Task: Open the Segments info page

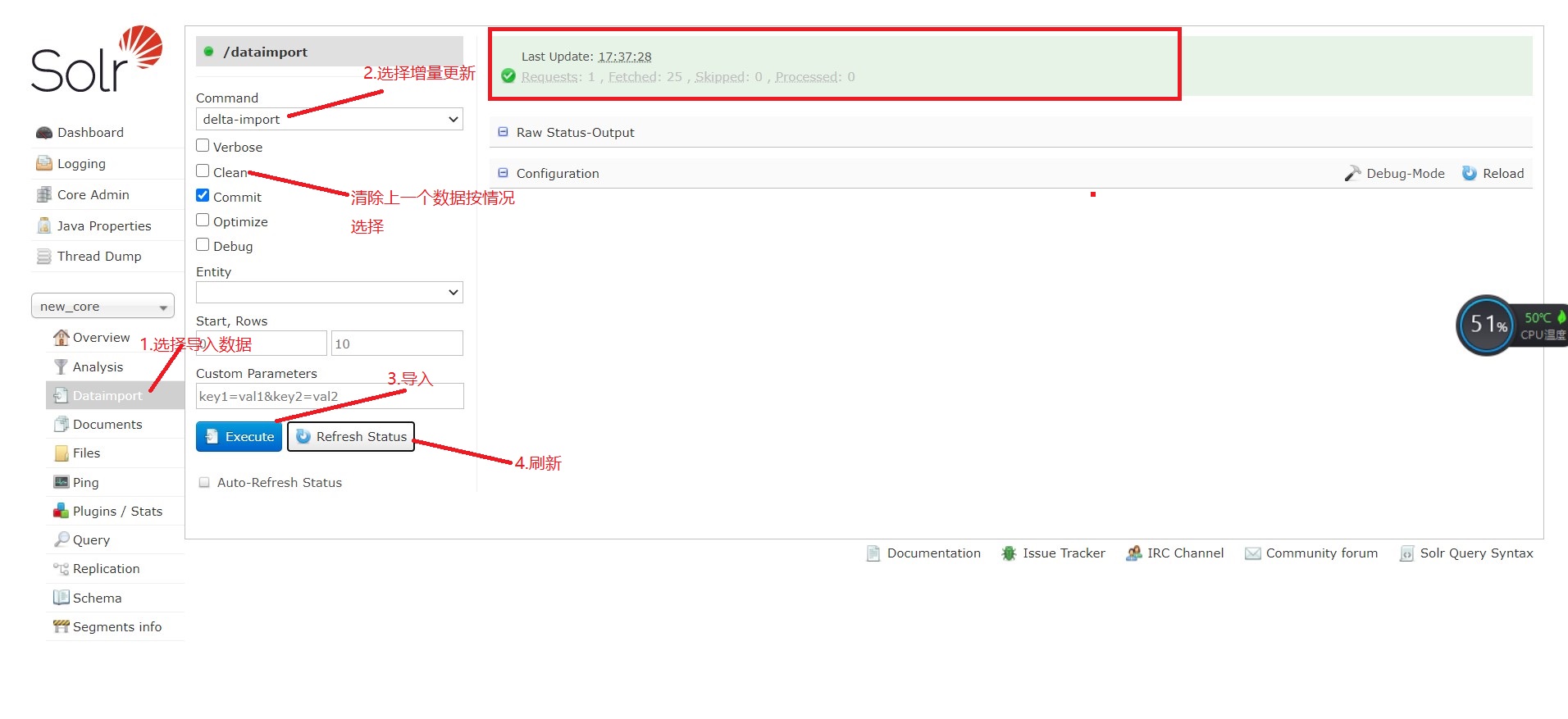Action: (117, 626)
